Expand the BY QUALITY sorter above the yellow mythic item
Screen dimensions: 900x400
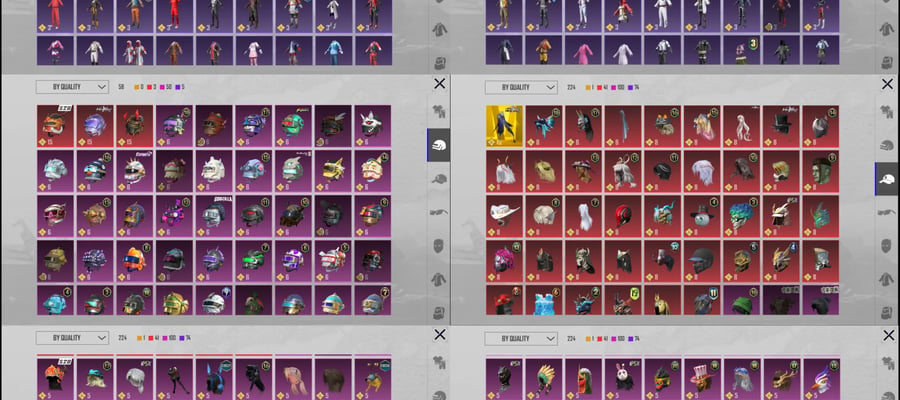pos(521,87)
